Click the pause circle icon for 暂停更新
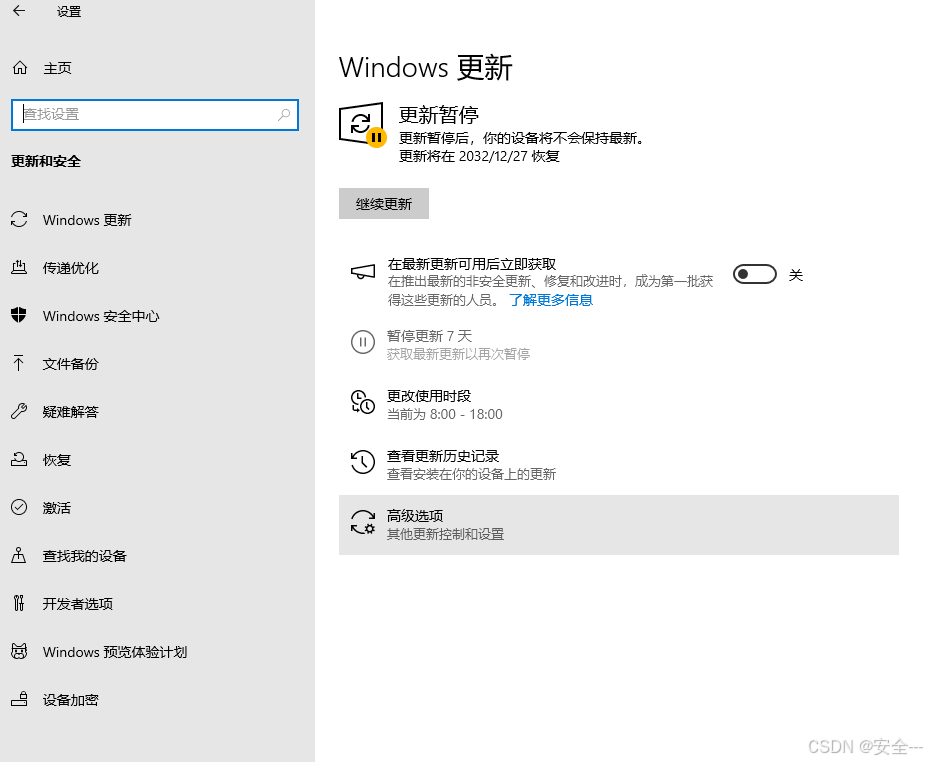This screenshot has width=927, height=762. (x=363, y=342)
